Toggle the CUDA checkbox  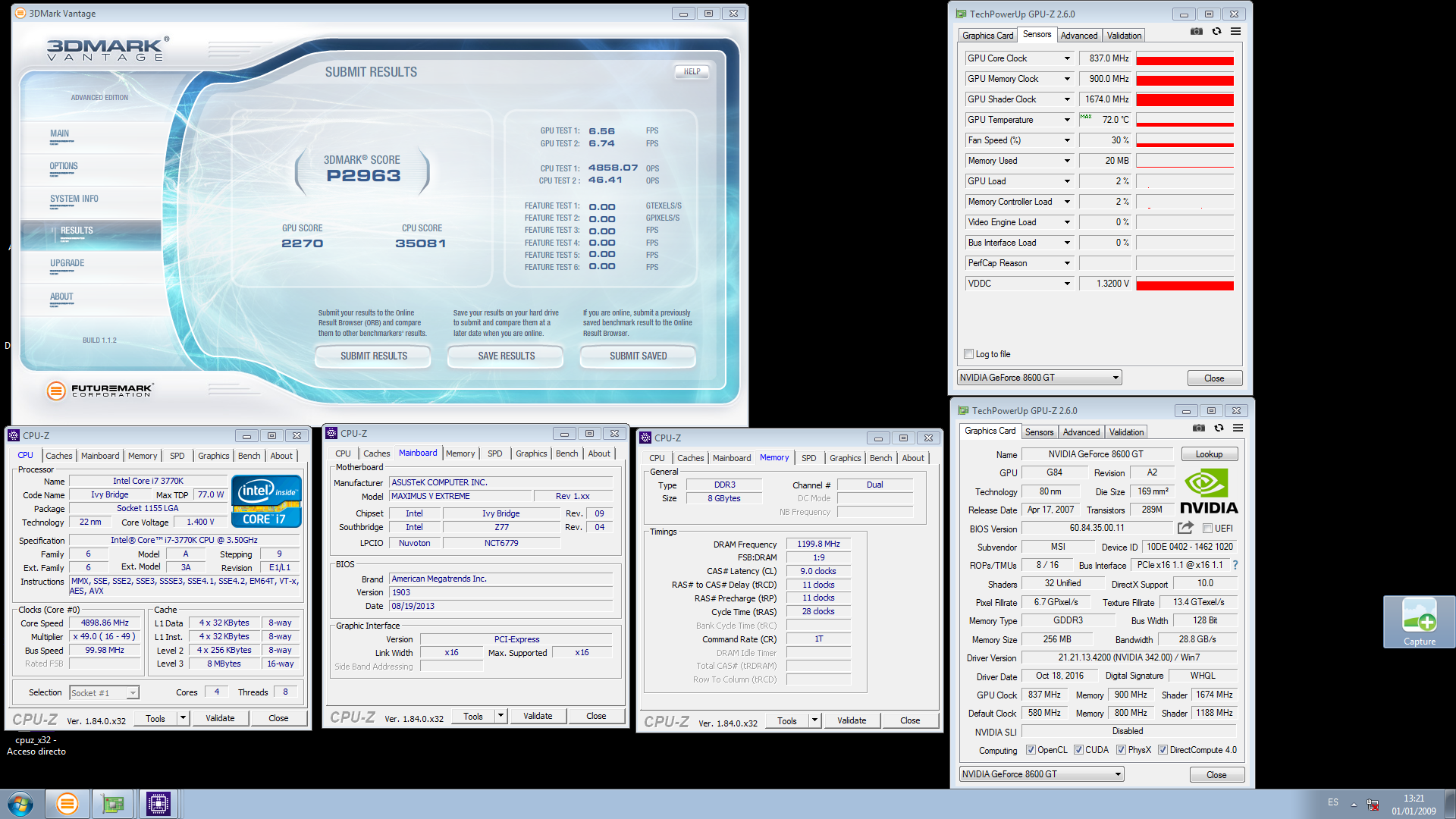pos(1078,750)
